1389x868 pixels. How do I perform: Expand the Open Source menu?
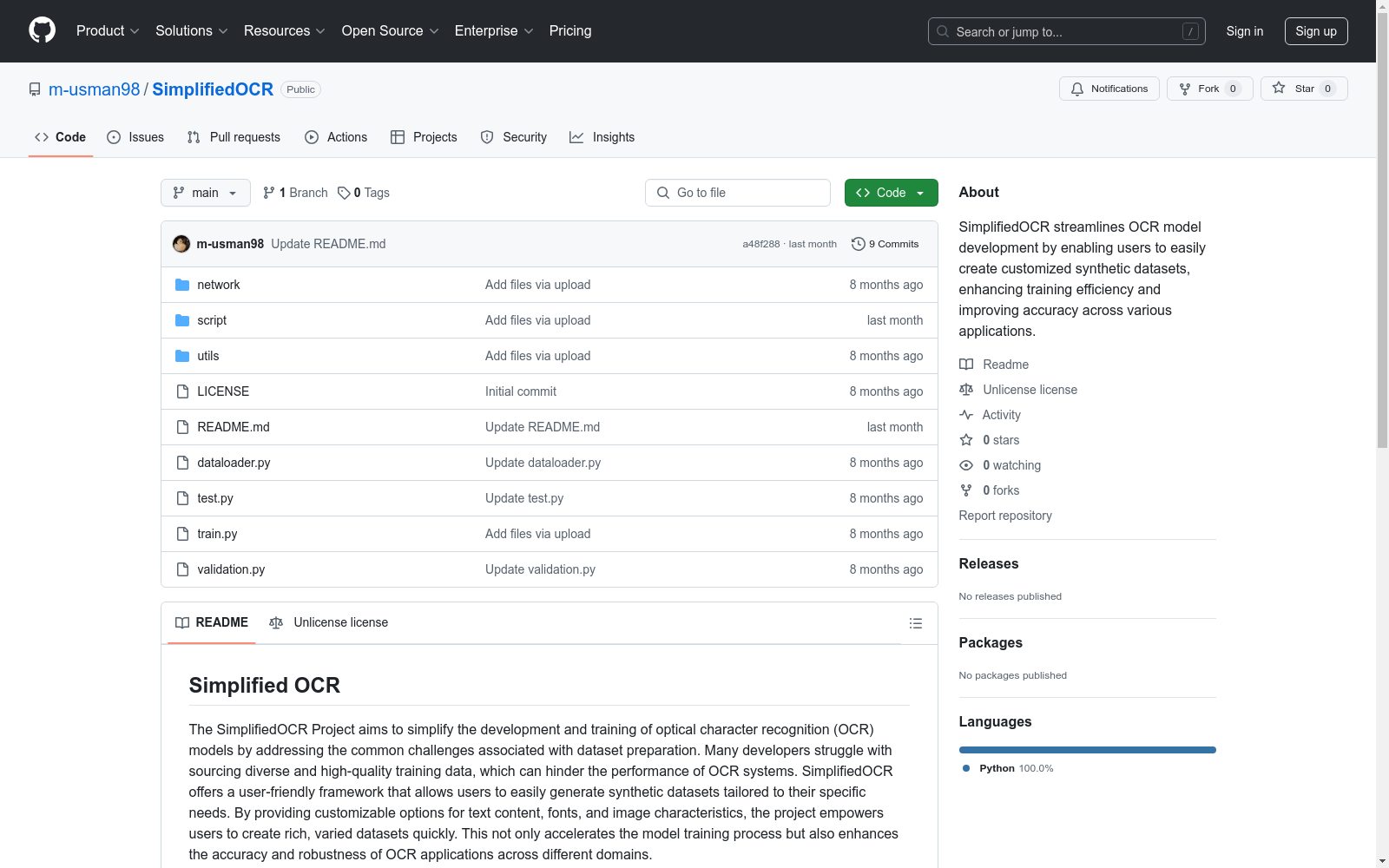(x=391, y=31)
